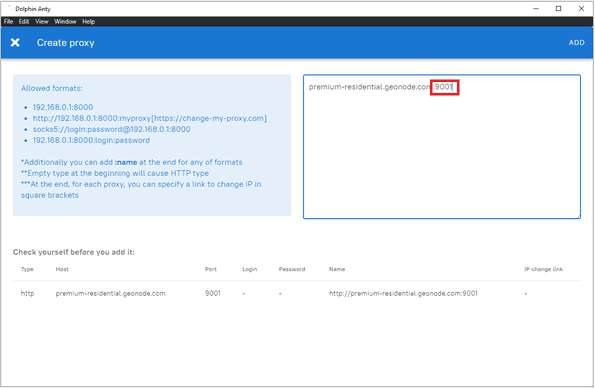Click the Create proxy title

pyautogui.click(x=66, y=43)
